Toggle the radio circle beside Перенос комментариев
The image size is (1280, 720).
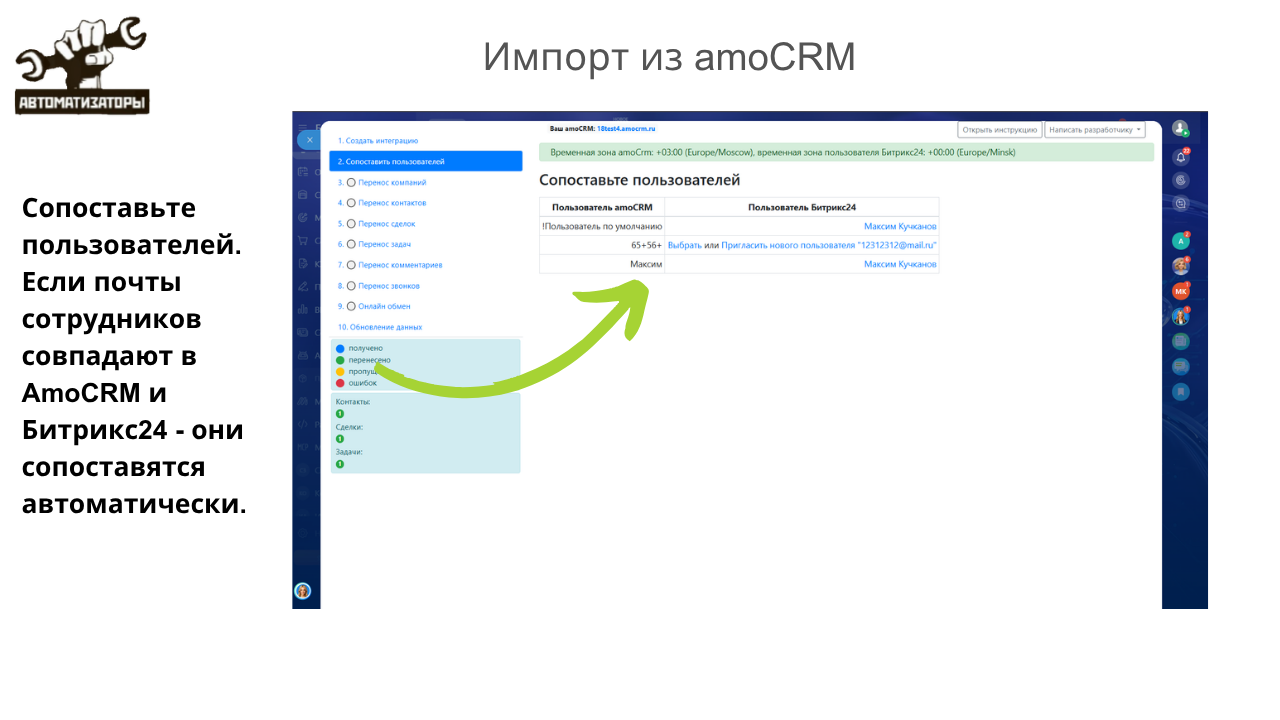pyautogui.click(x=351, y=265)
